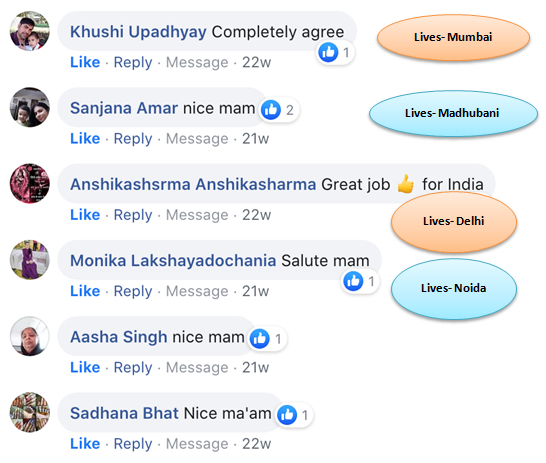Like Khushi Upadhyay's comment
The image size is (546, 463).
click(85, 62)
